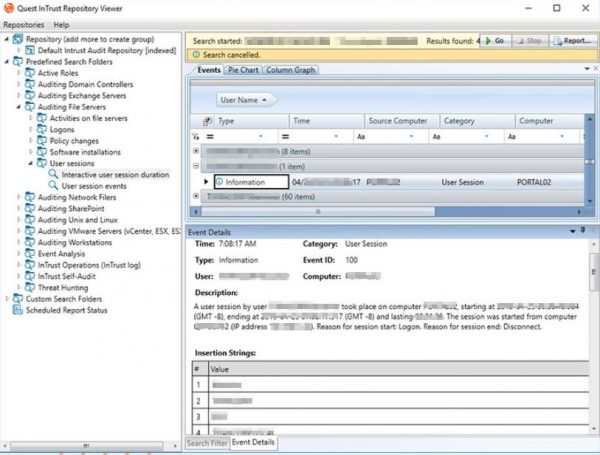Expand the Auditing Domain Controllers node

pos(19,84)
